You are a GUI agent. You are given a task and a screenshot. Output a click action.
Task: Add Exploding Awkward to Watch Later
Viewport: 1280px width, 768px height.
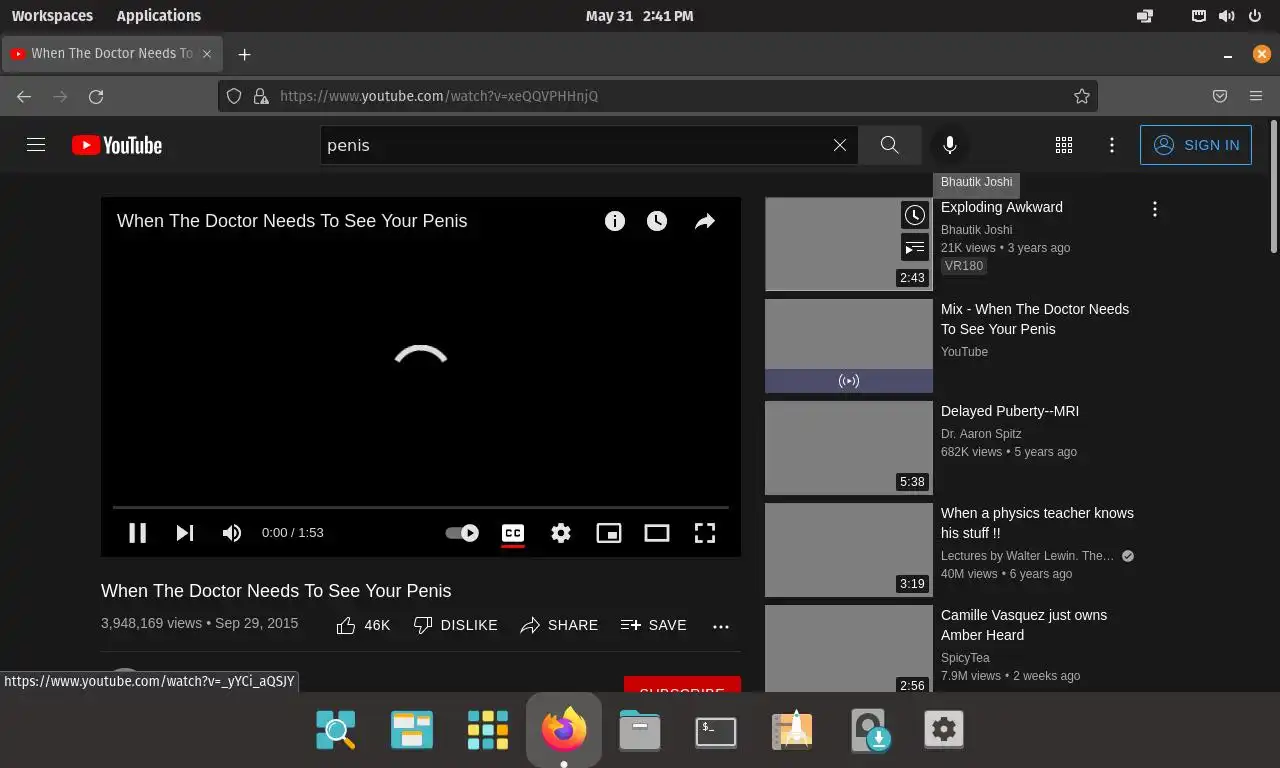coord(915,214)
